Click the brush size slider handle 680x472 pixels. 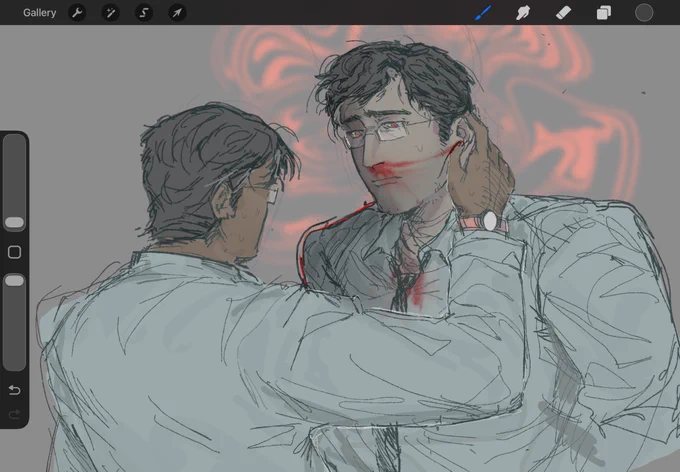(x=14, y=222)
